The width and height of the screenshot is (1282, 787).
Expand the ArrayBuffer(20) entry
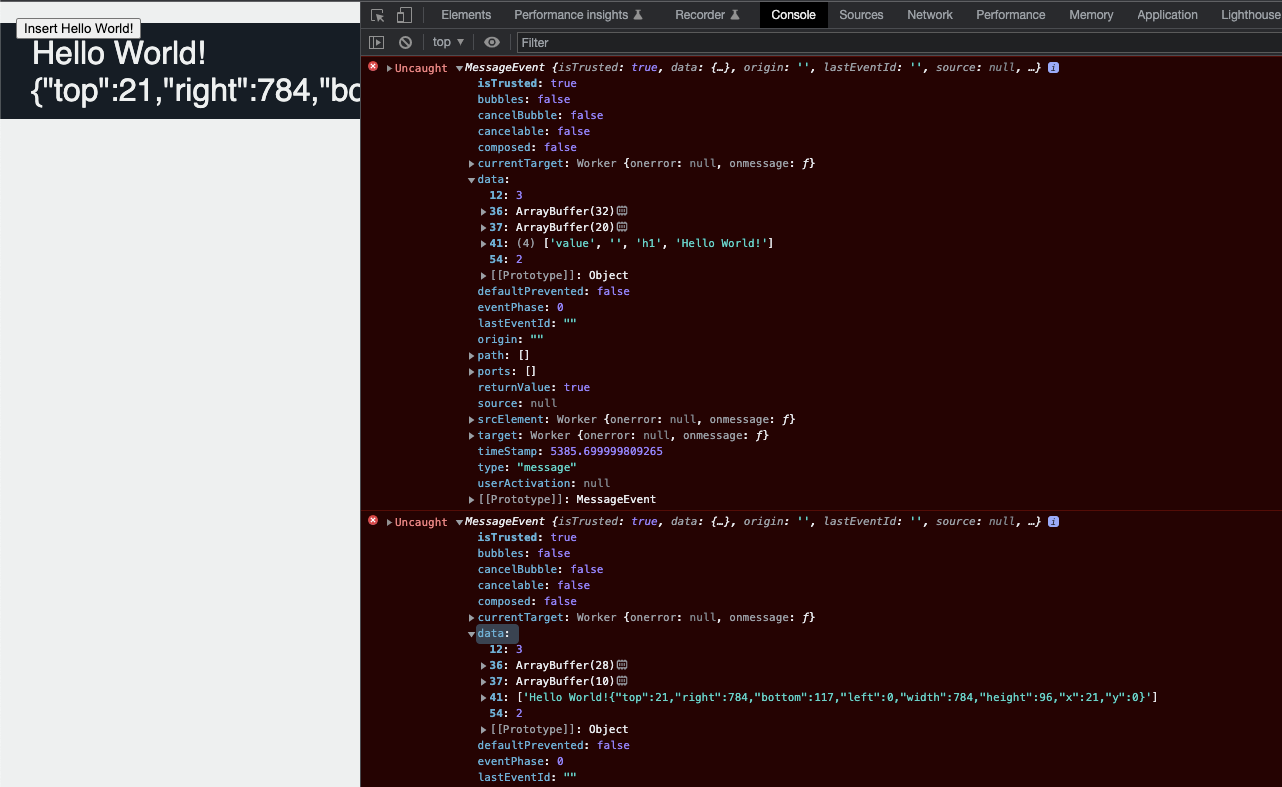(484, 228)
